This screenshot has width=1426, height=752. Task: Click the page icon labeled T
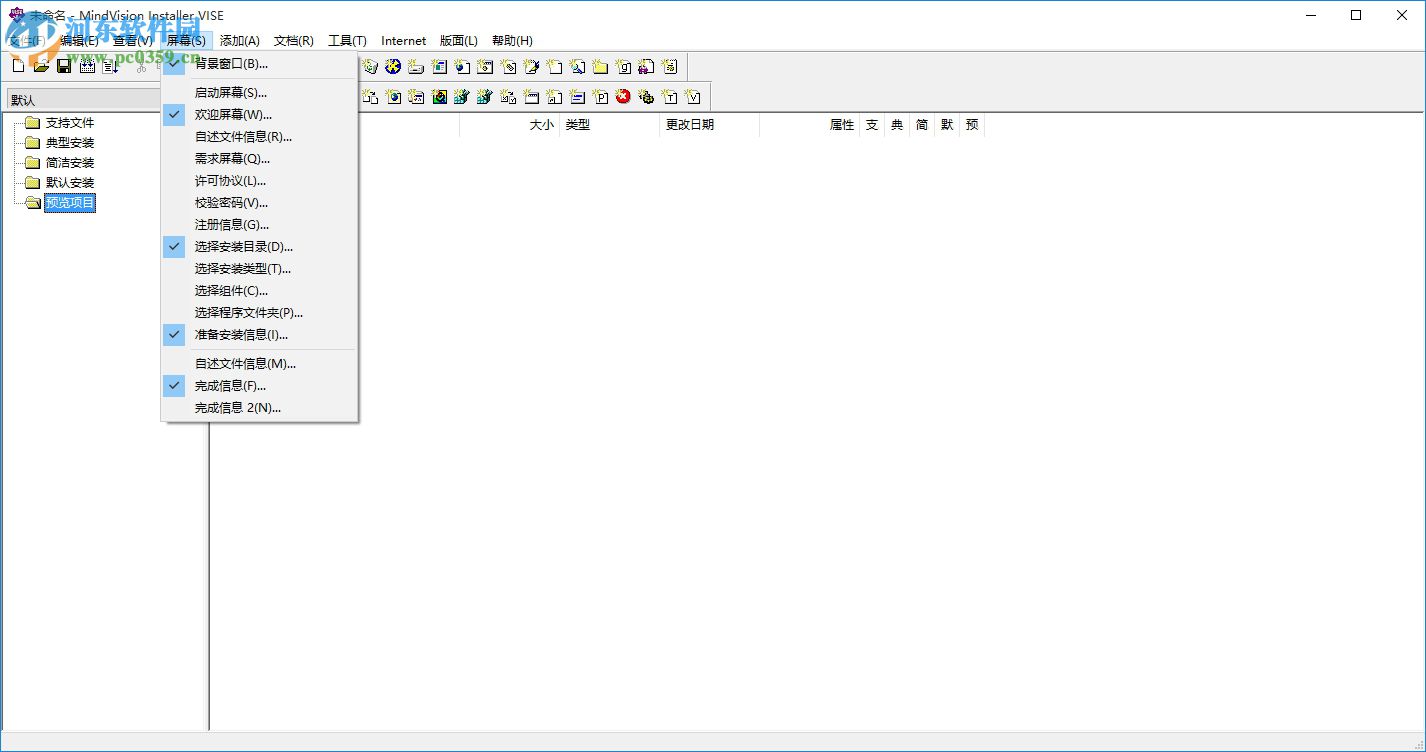tap(669, 97)
